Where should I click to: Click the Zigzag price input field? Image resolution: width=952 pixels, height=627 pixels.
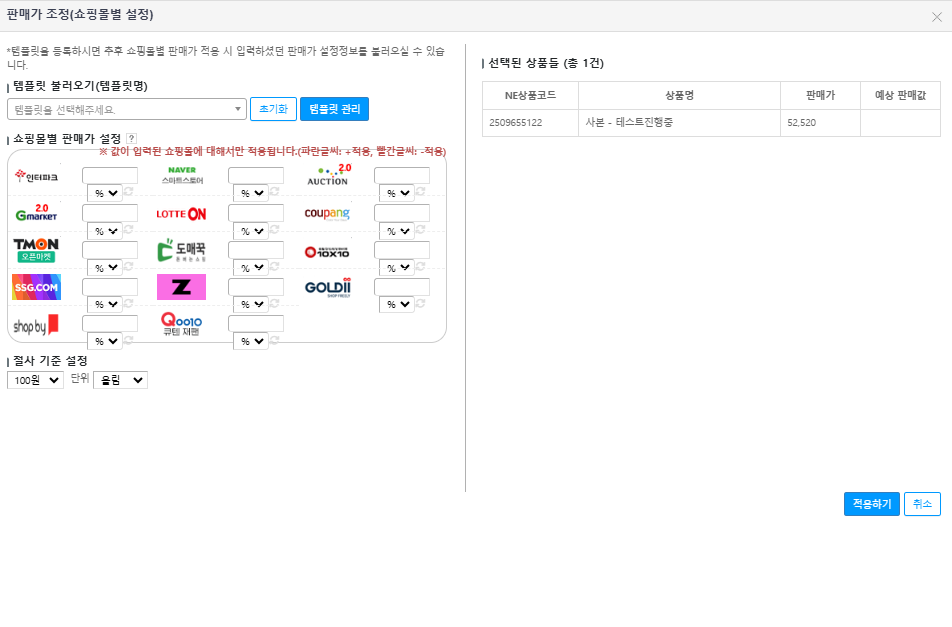256,286
